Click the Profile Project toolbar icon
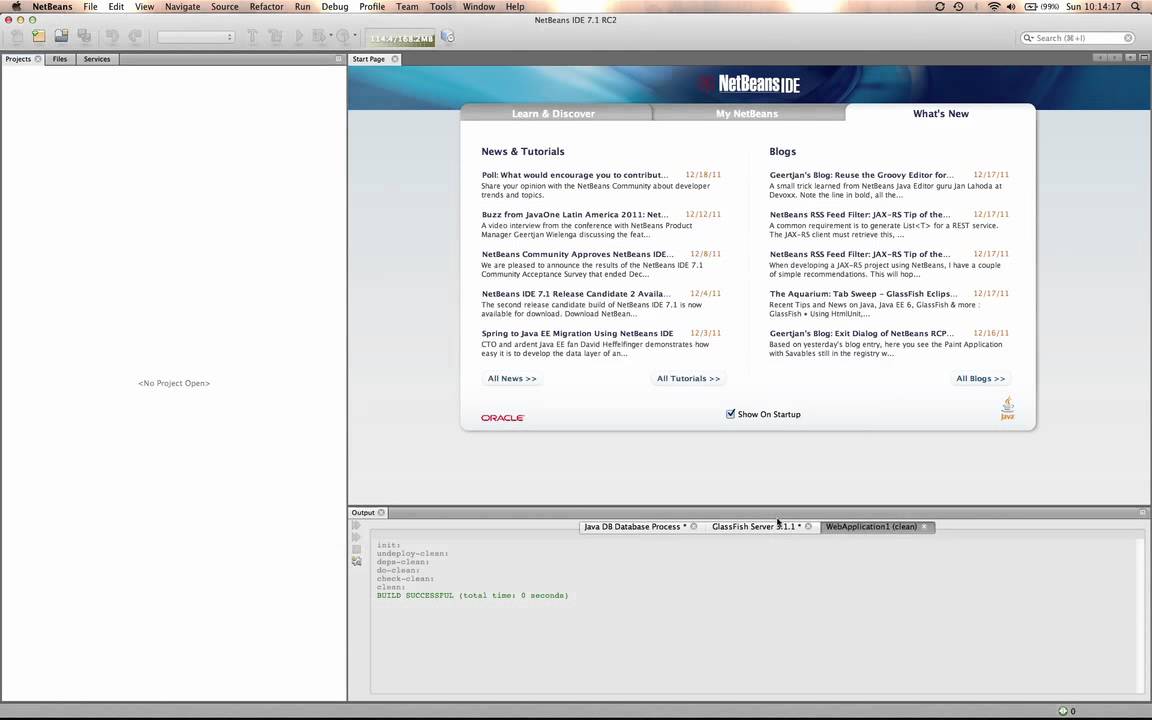1152x720 pixels. [x=342, y=36]
